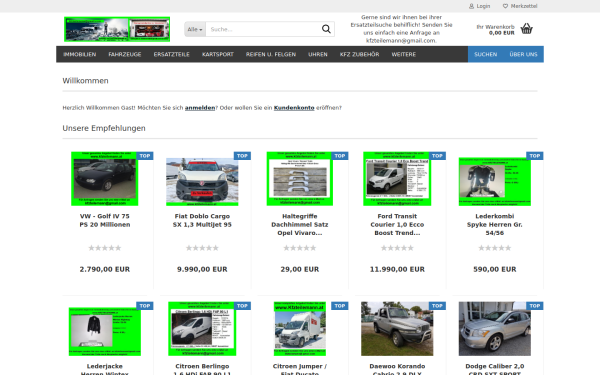
Task: Open Haltegriffe Dachhimmel product thumbnail
Action: tap(300, 179)
